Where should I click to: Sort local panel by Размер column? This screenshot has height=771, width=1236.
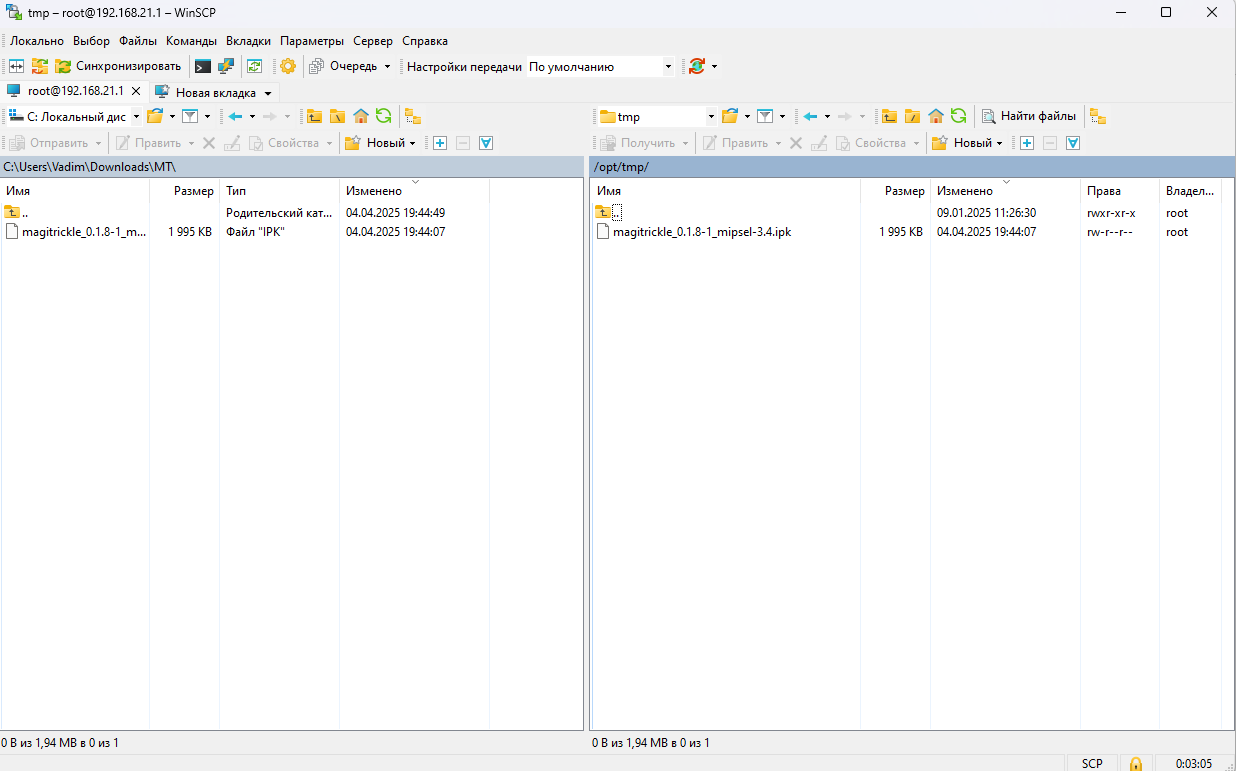point(184,190)
